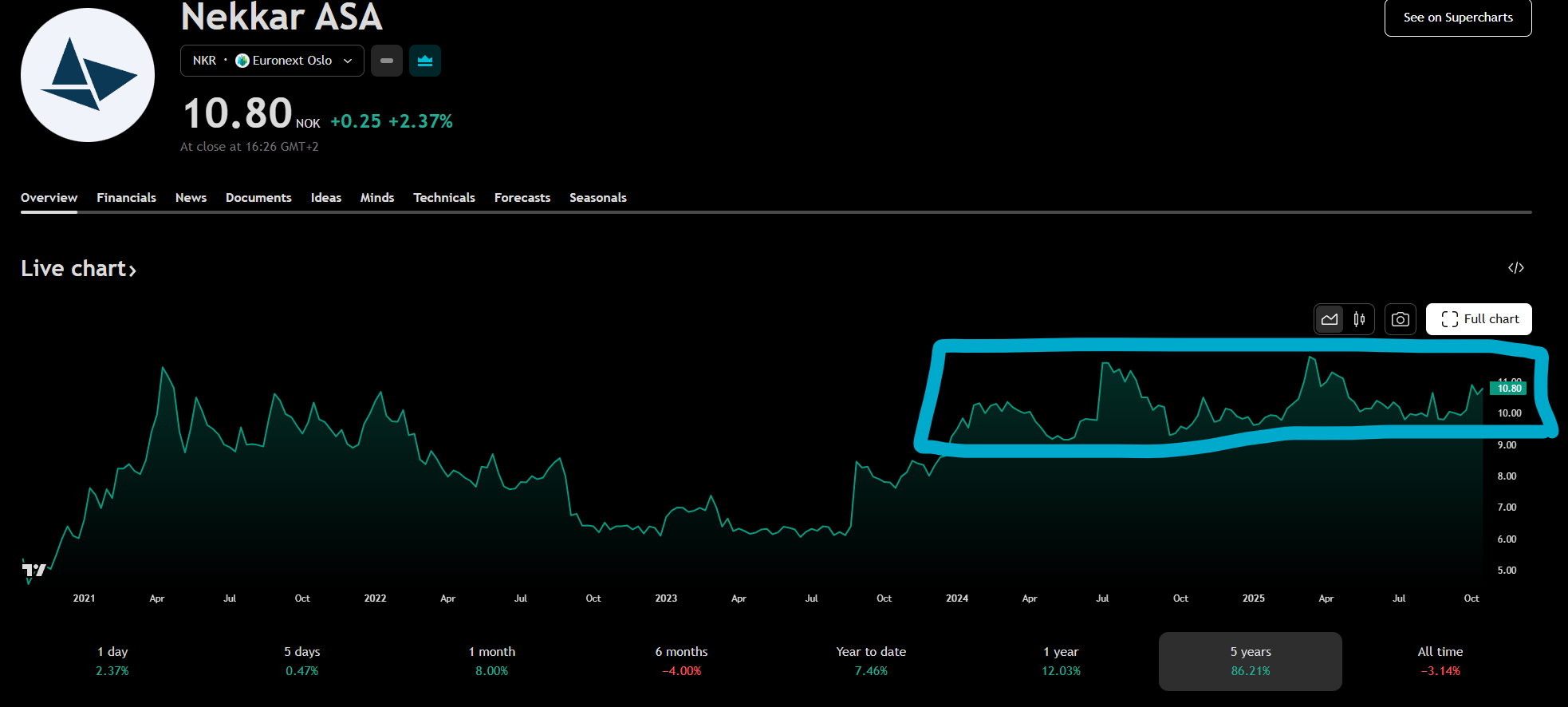The image size is (1568, 707).
Task: Click the Euronext Oslo exchange globe icon
Action: tap(242, 61)
